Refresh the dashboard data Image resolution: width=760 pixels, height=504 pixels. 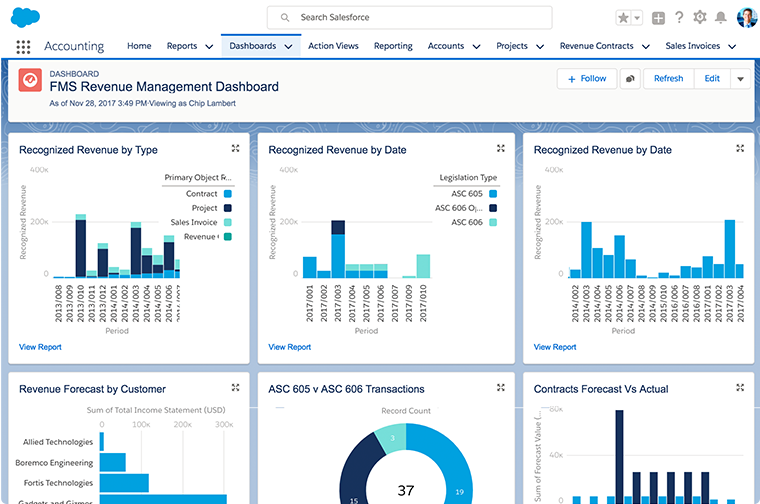[668, 79]
